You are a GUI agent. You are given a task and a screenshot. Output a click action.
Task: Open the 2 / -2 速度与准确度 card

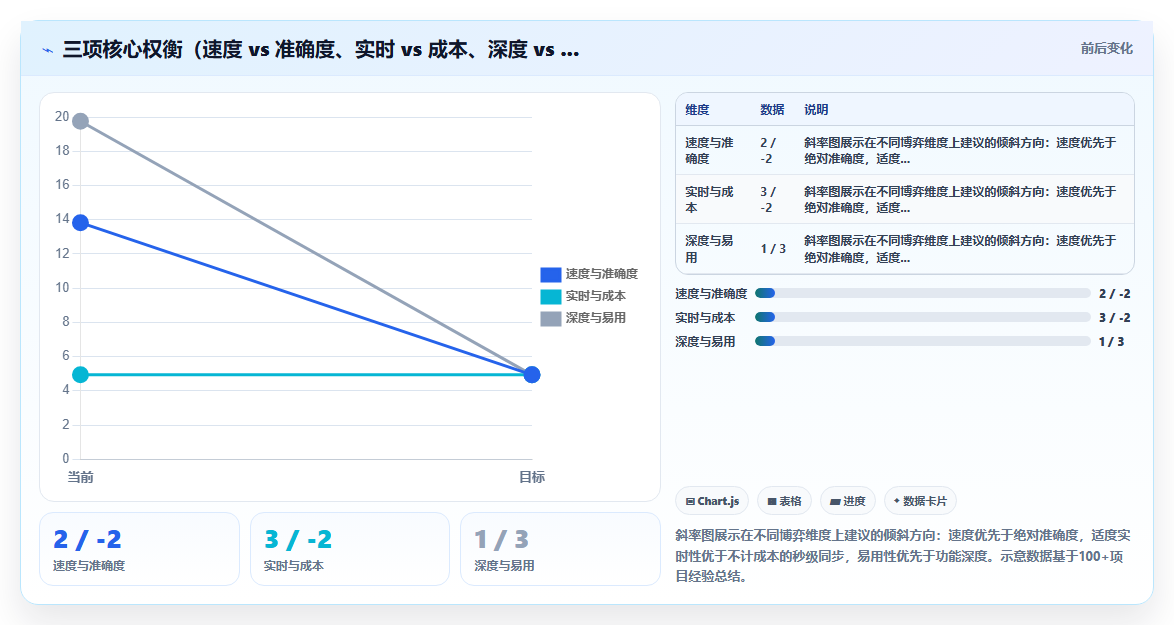click(x=139, y=549)
